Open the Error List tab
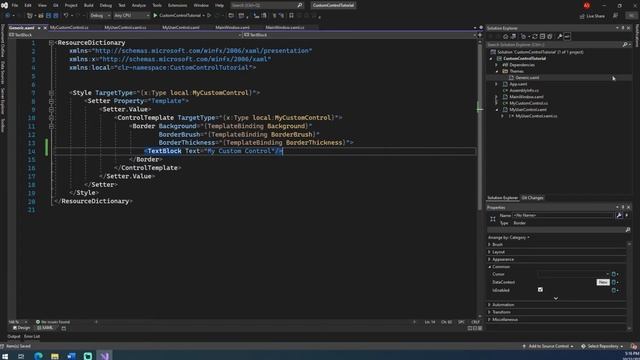 point(32,336)
